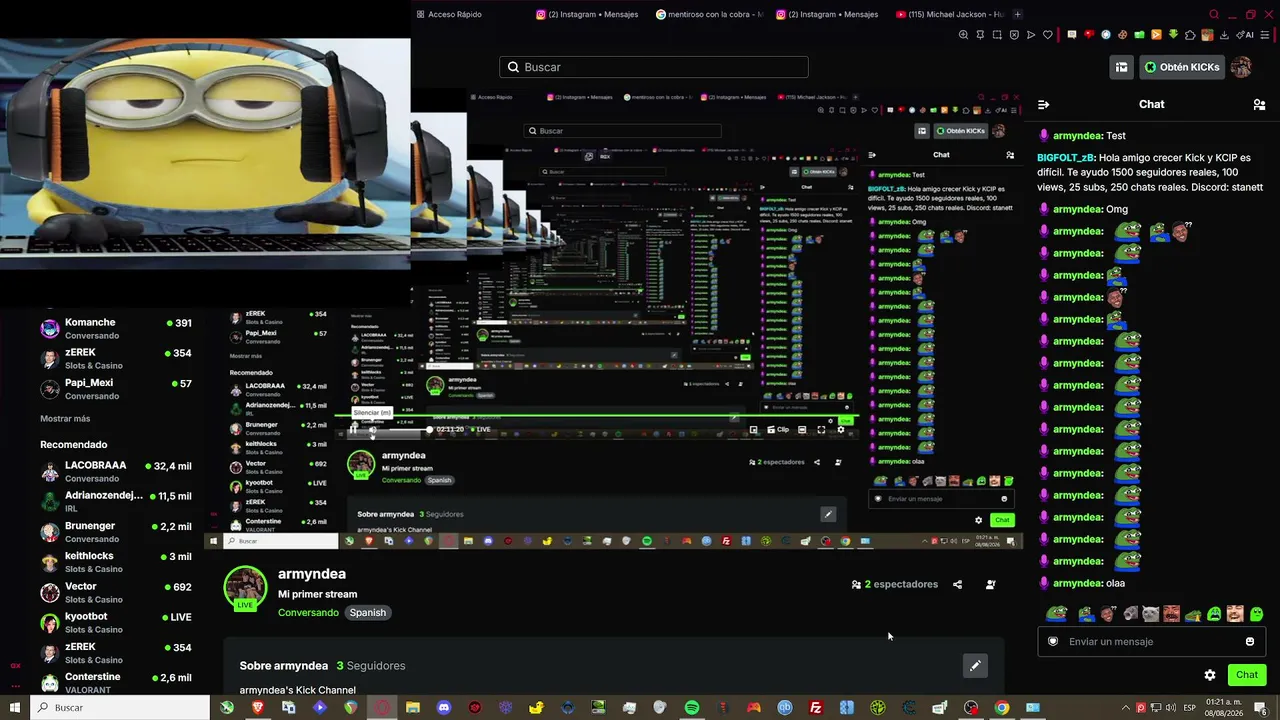Switch to the Acceso Rápido tab

click(x=449, y=15)
